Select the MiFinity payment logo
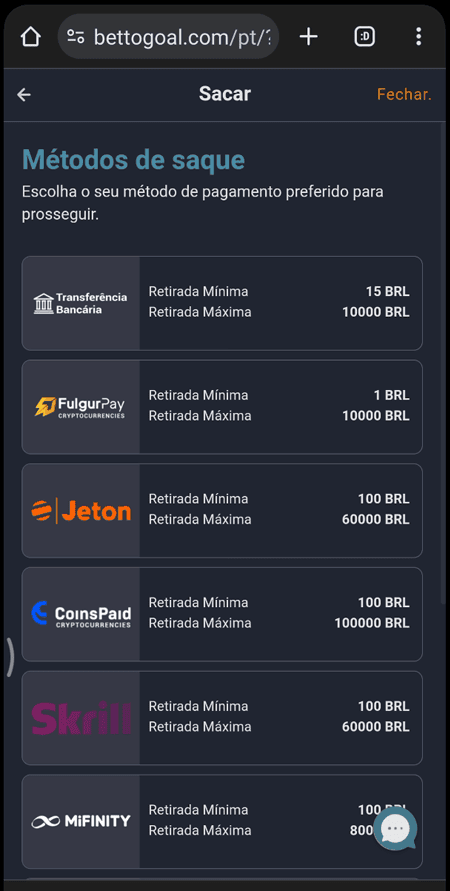450x891 pixels. [81, 822]
